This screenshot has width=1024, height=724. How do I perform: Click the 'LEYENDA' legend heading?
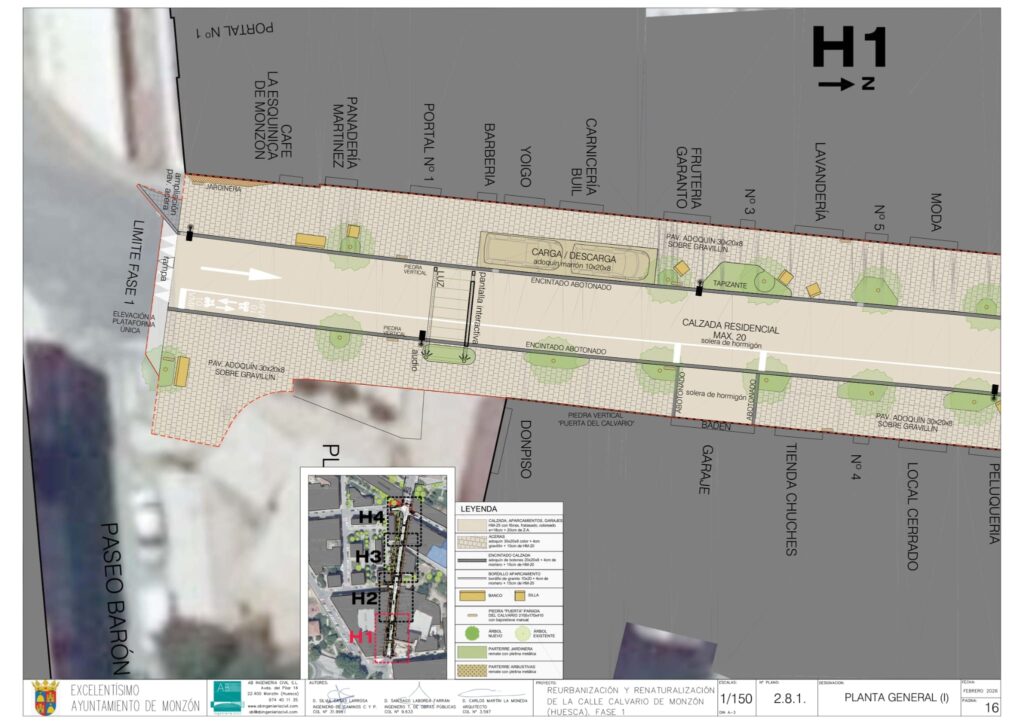coord(480,508)
